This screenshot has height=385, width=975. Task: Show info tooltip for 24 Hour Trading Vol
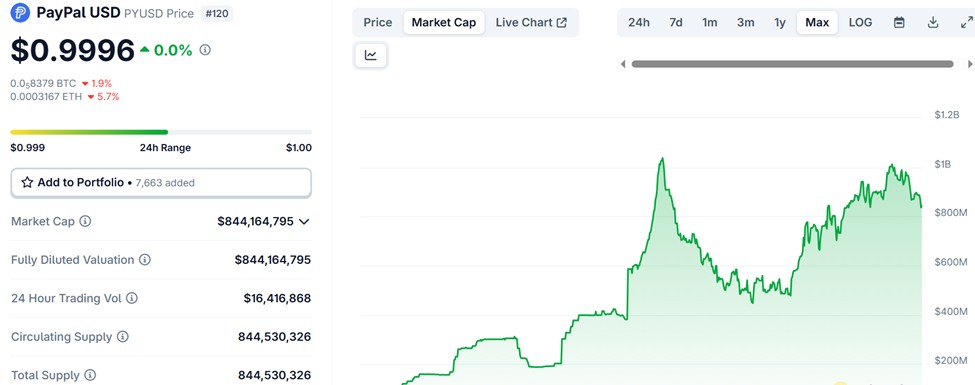pos(131,298)
